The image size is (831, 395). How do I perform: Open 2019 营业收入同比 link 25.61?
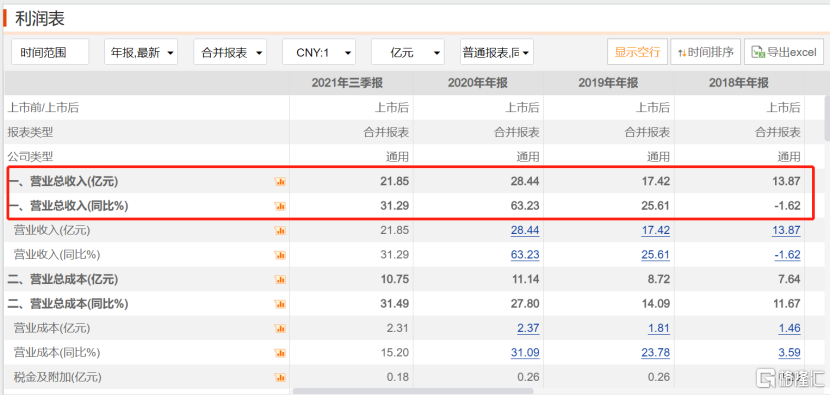coord(655,255)
